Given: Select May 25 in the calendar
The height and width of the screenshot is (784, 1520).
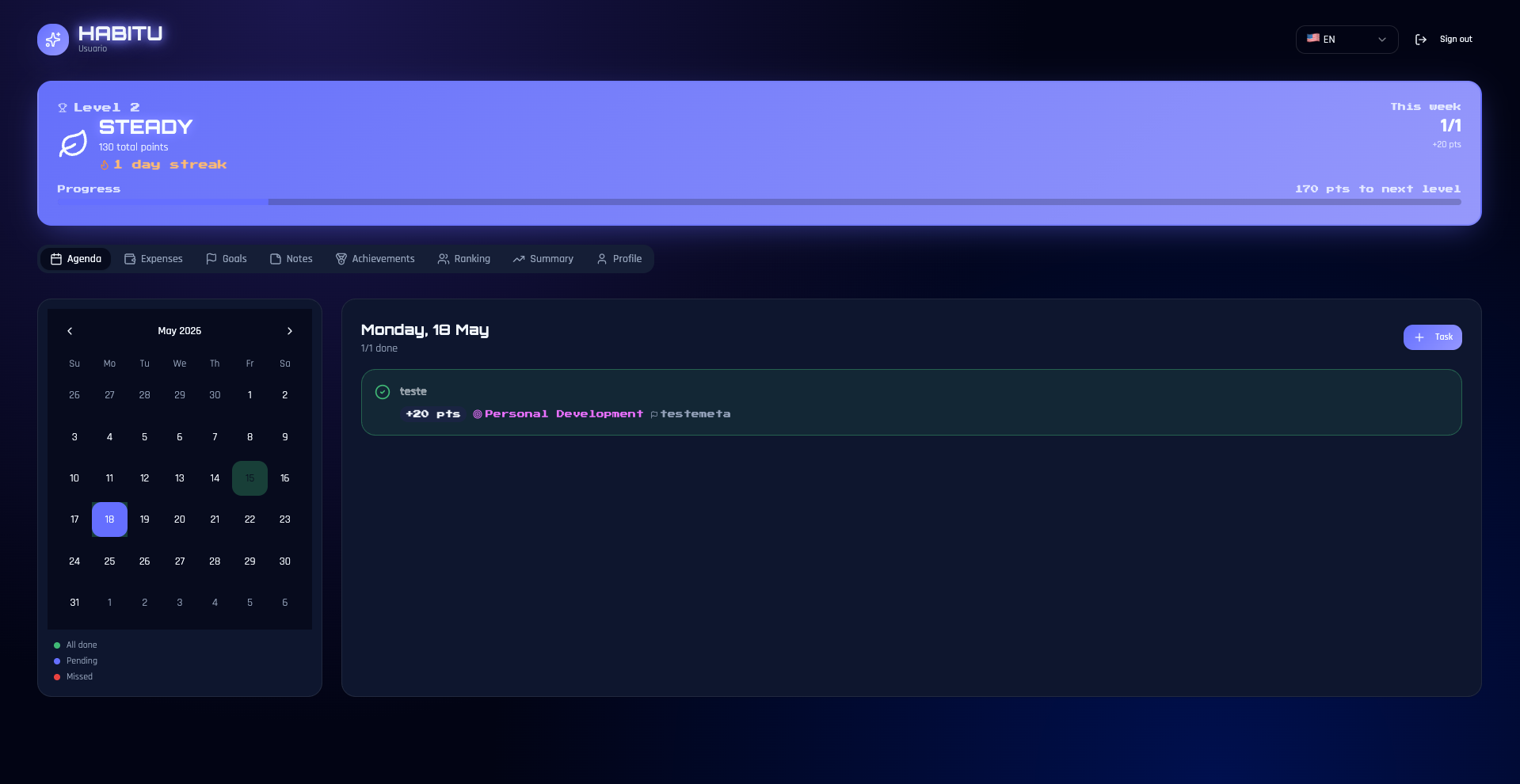Looking at the screenshot, I should click(x=109, y=561).
